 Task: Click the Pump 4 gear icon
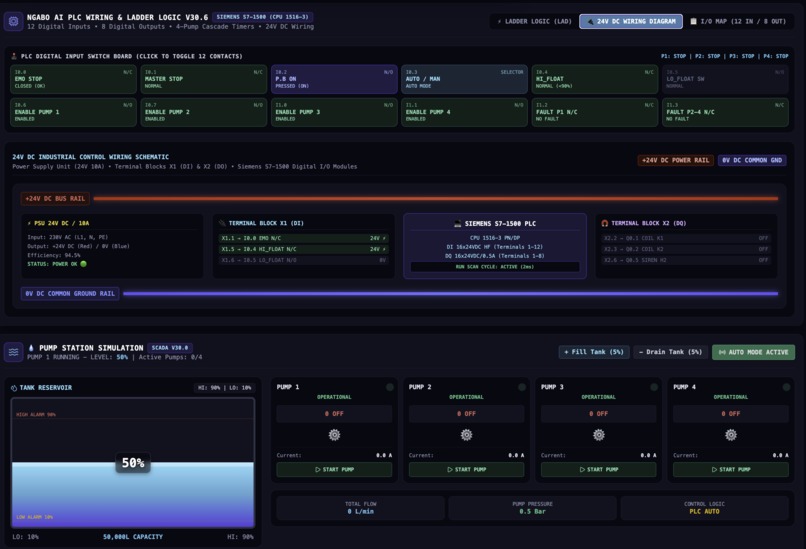(x=731, y=435)
